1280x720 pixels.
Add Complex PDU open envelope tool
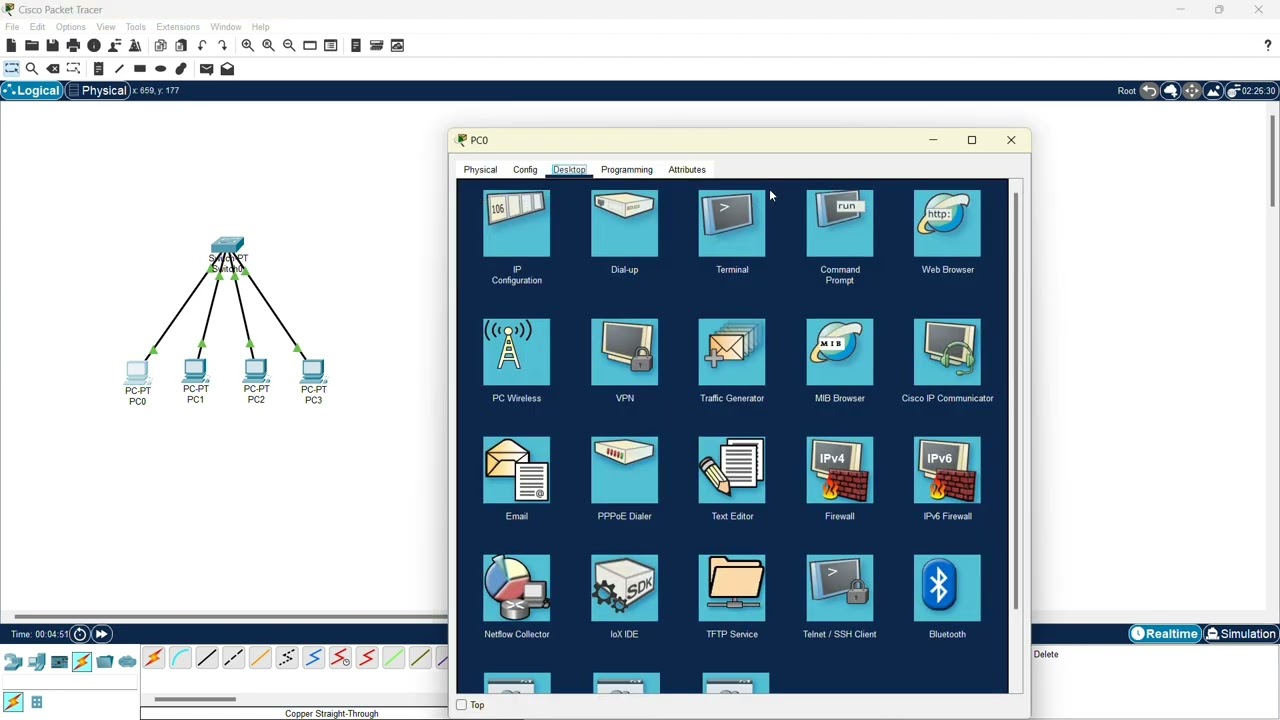tap(227, 68)
